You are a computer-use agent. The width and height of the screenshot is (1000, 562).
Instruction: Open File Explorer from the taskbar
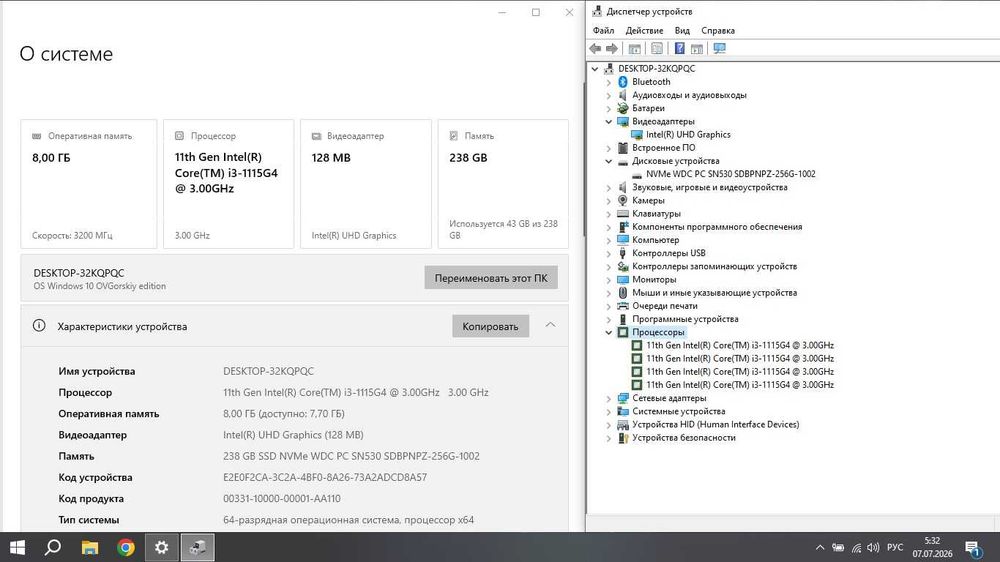[90, 547]
